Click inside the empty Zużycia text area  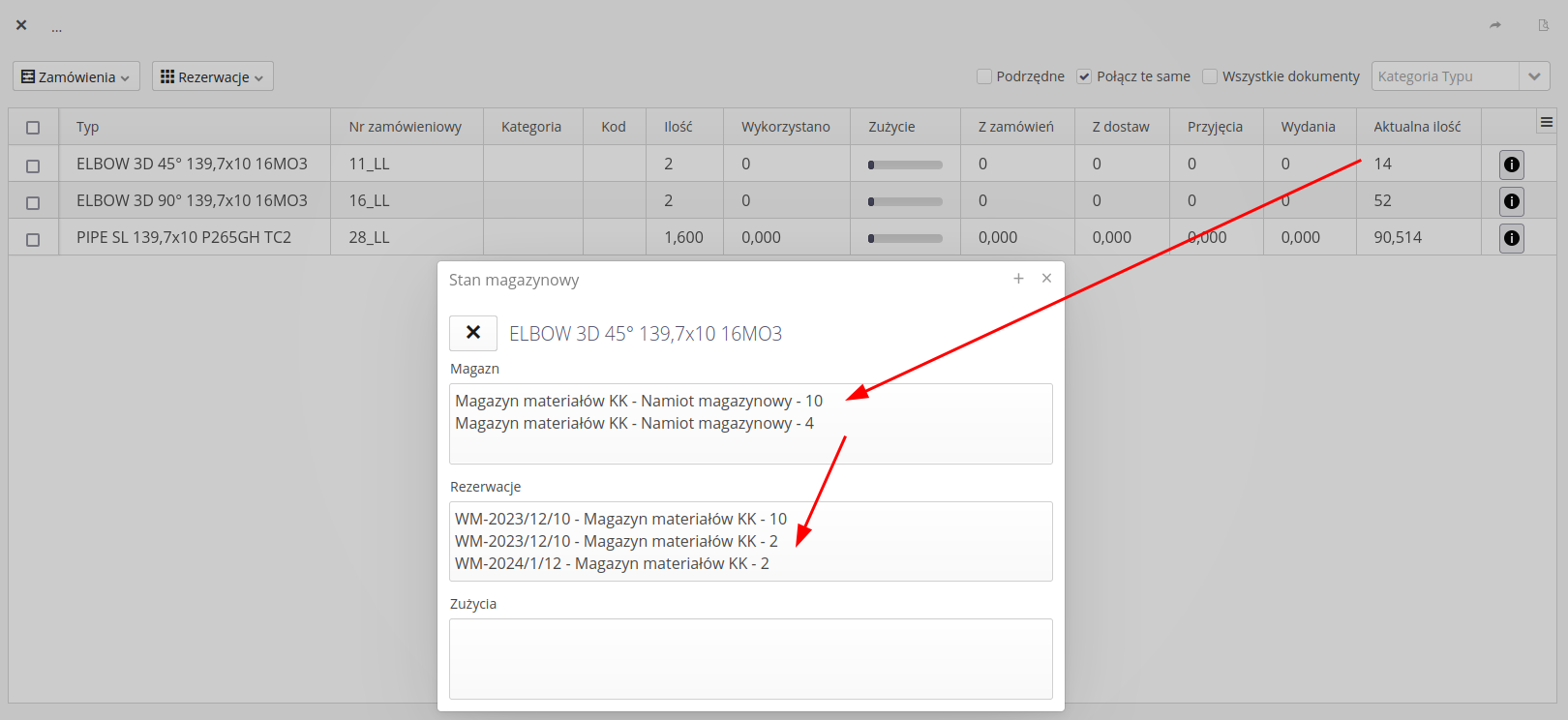pyautogui.click(x=750, y=658)
